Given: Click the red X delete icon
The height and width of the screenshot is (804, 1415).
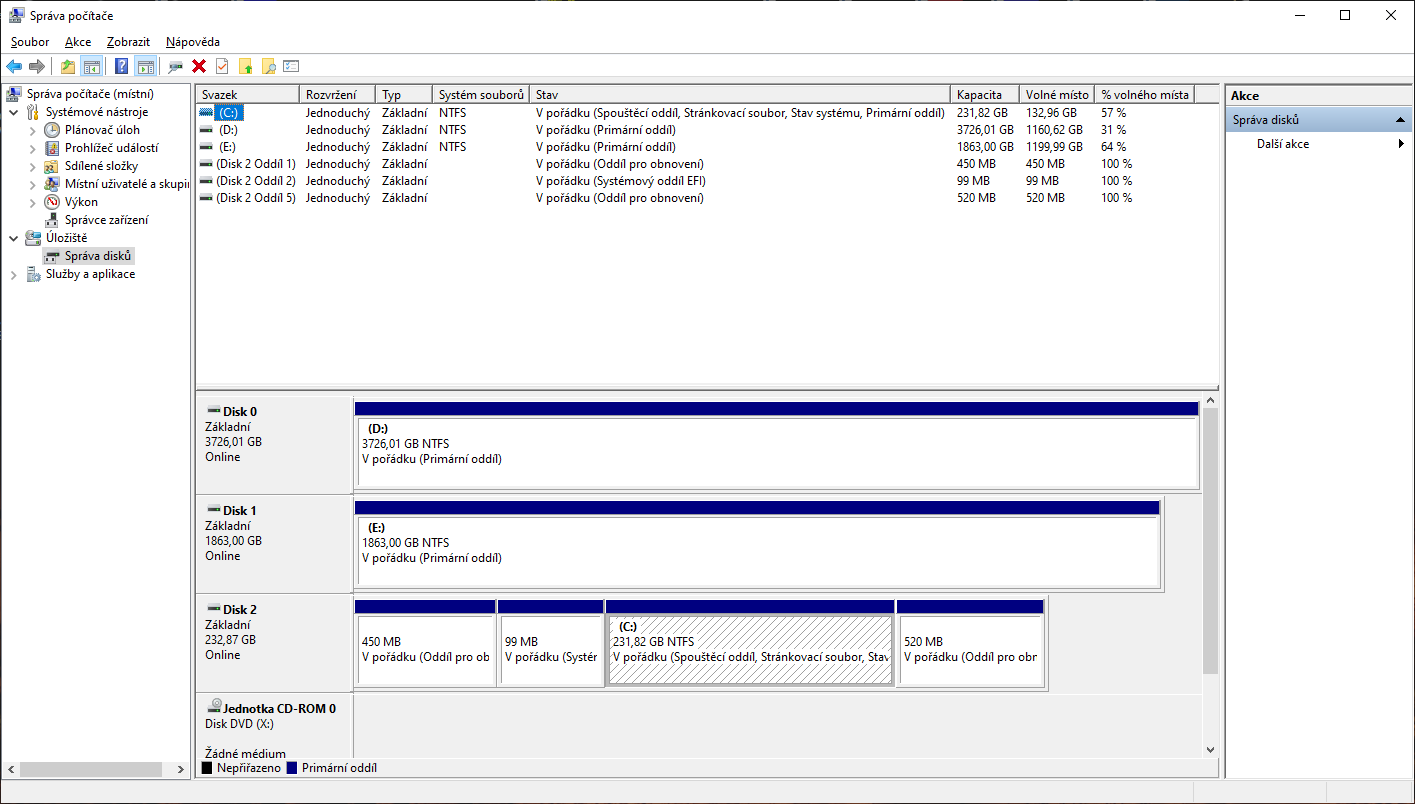Looking at the screenshot, I should click(199, 67).
